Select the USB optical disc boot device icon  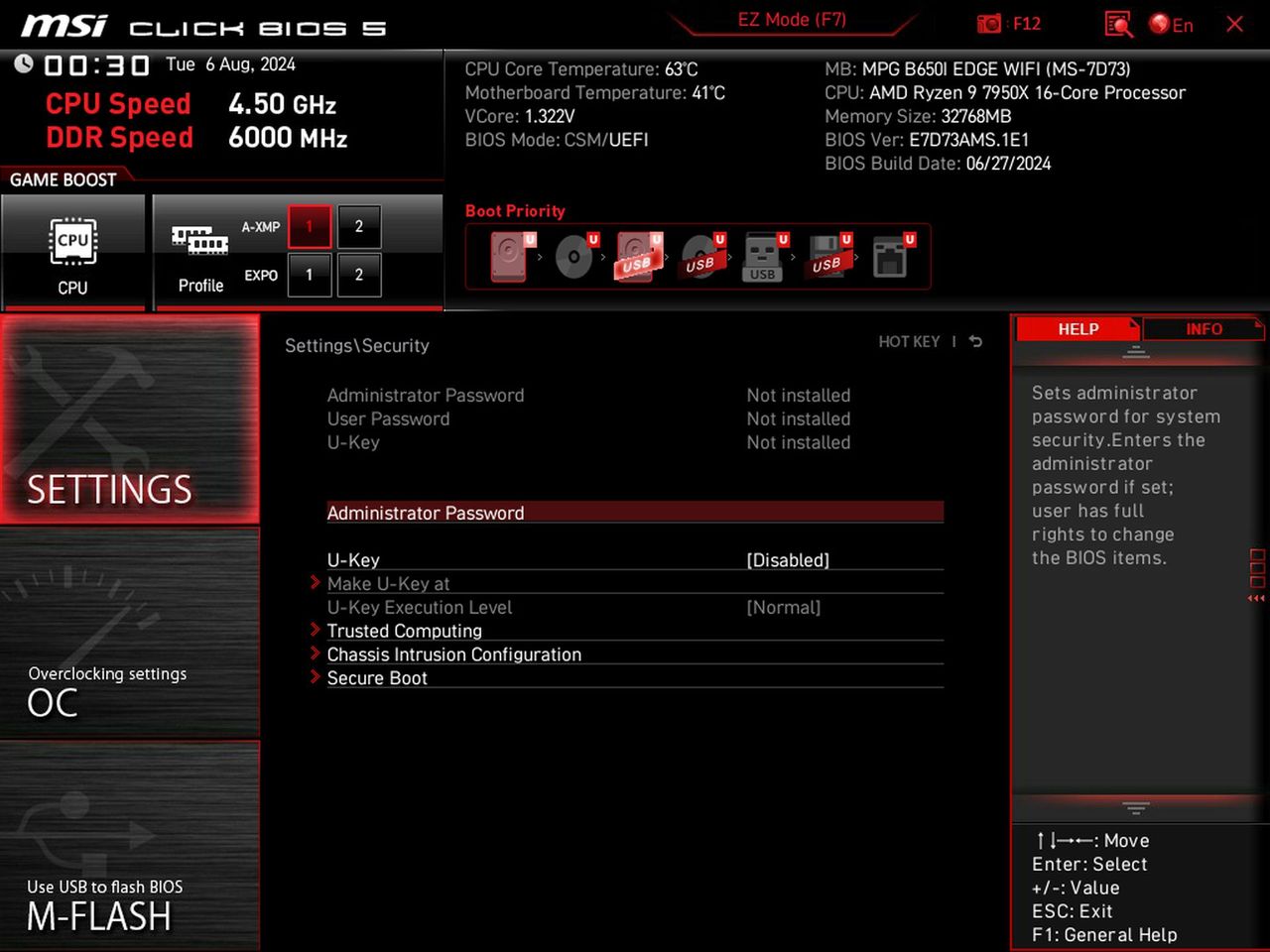[x=702, y=256]
